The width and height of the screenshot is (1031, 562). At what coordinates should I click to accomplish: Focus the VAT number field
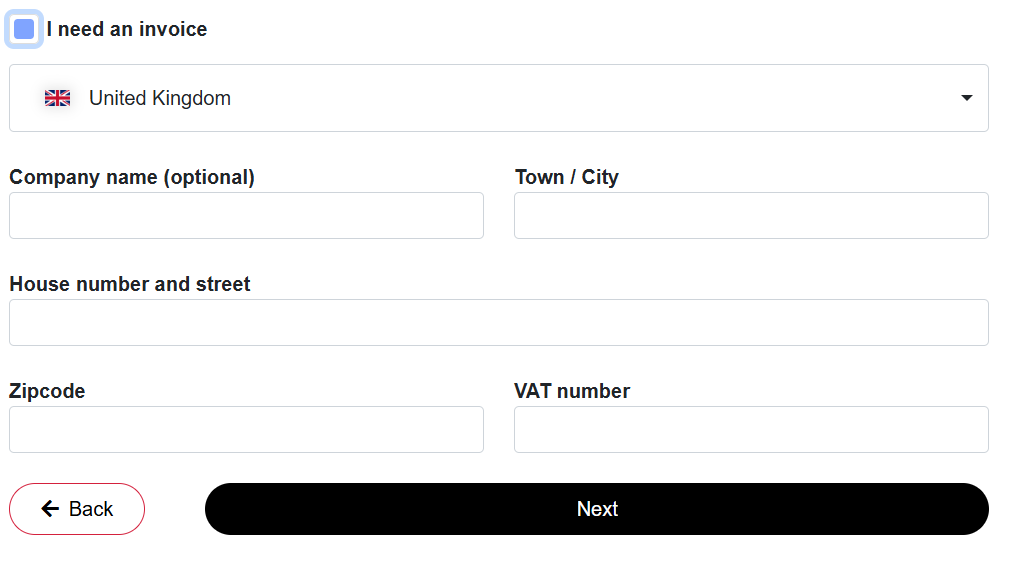pyautogui.click(x=751, y=429)
